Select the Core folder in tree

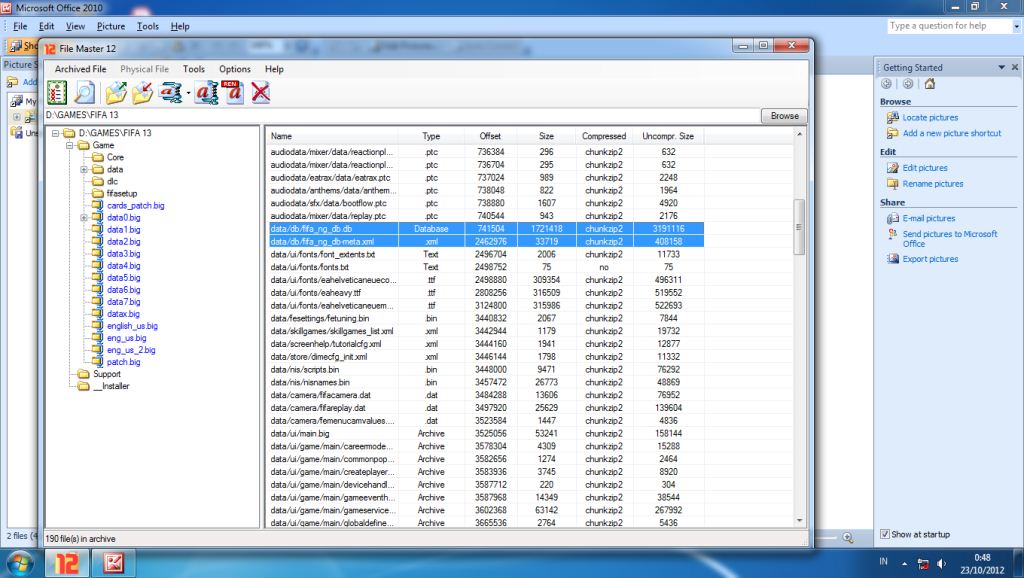(116, 157)
